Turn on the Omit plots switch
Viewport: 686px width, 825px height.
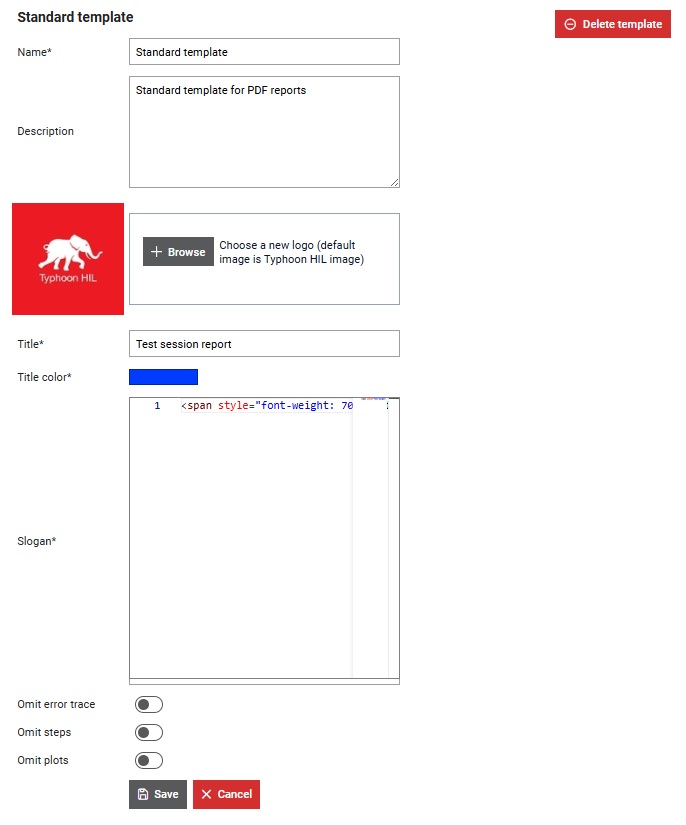pos(148,761)
